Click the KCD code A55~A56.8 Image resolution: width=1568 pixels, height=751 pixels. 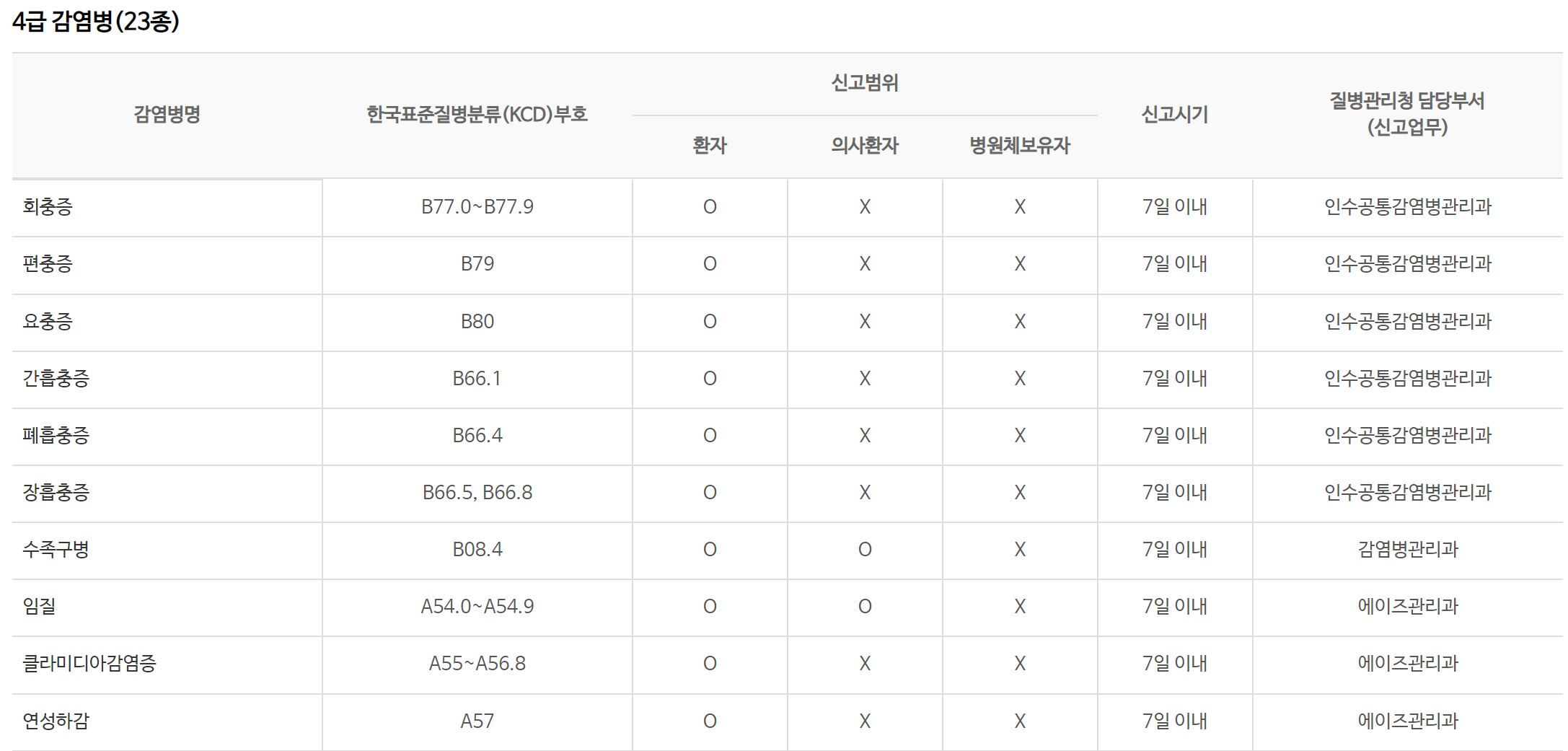tap(477, 664)
